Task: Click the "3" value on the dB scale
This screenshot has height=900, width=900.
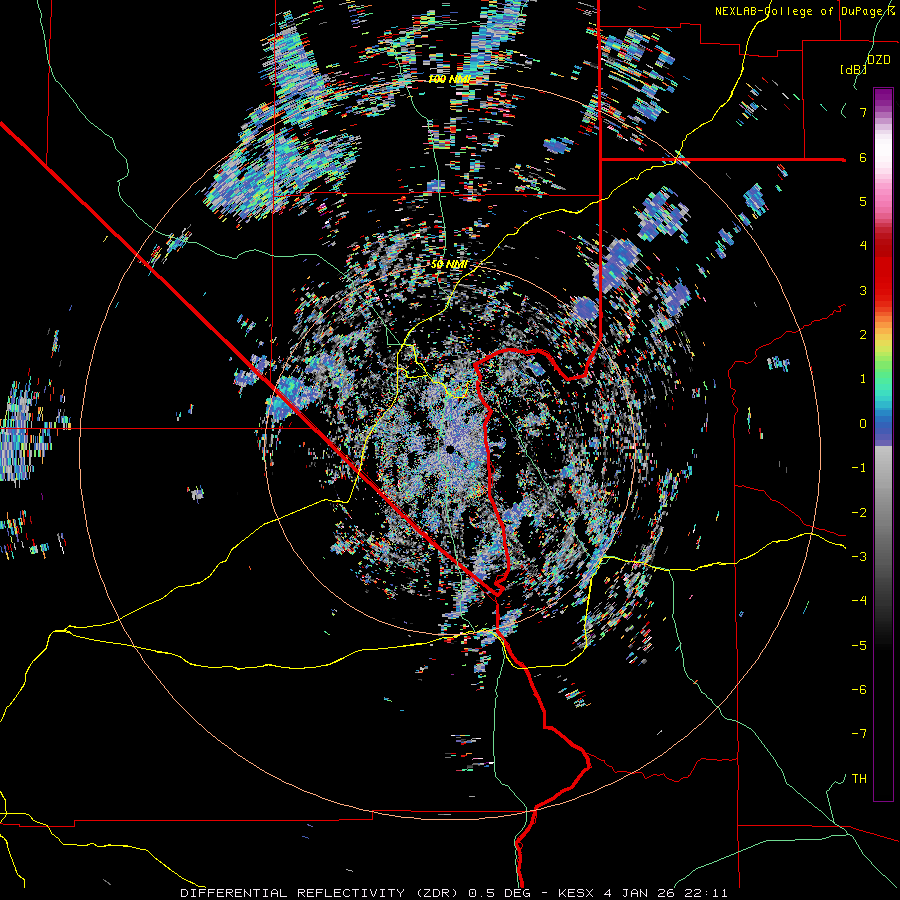Action: pyautogui.click(x=863, y=291)
